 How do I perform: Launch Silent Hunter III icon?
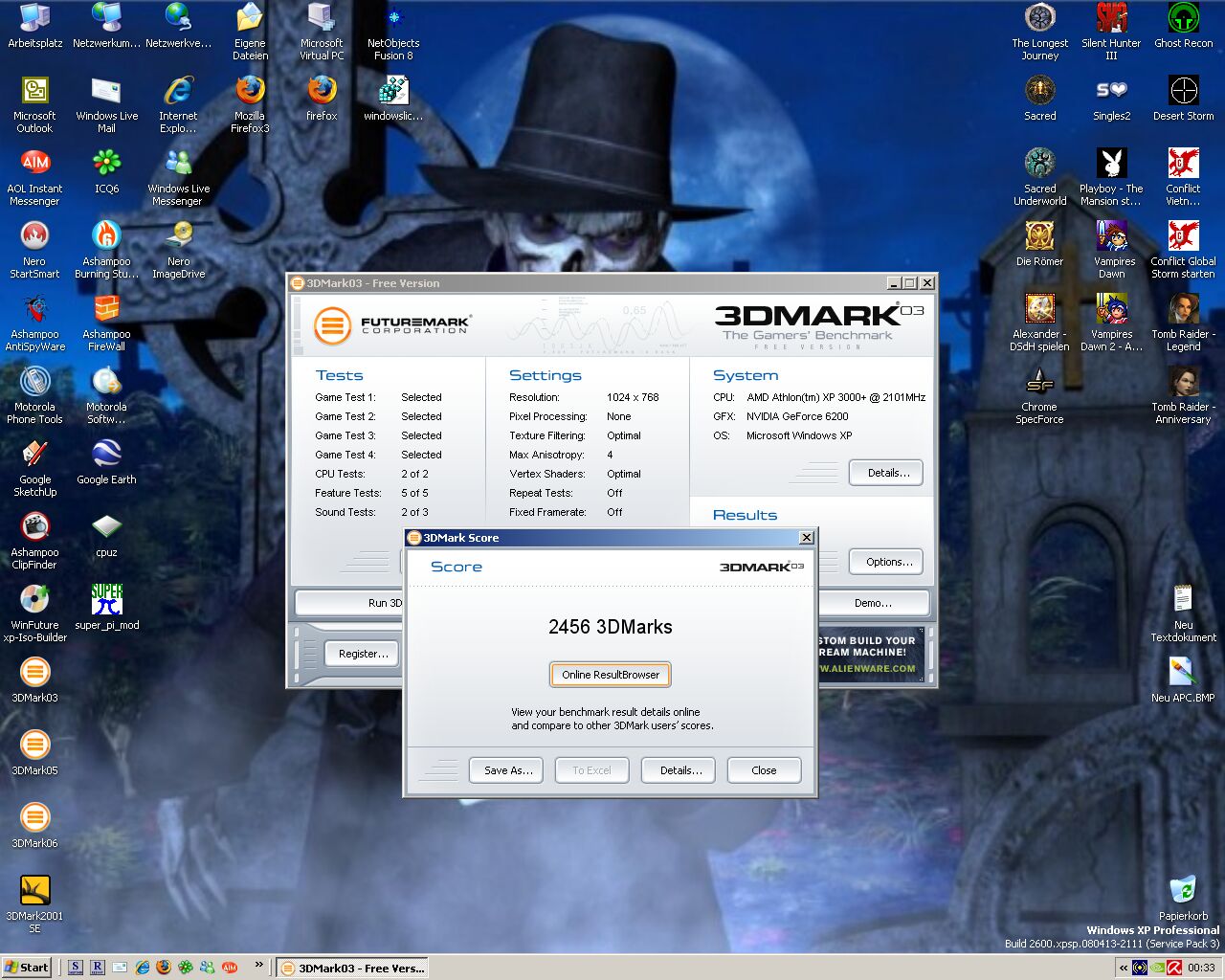coord(1112,31)
